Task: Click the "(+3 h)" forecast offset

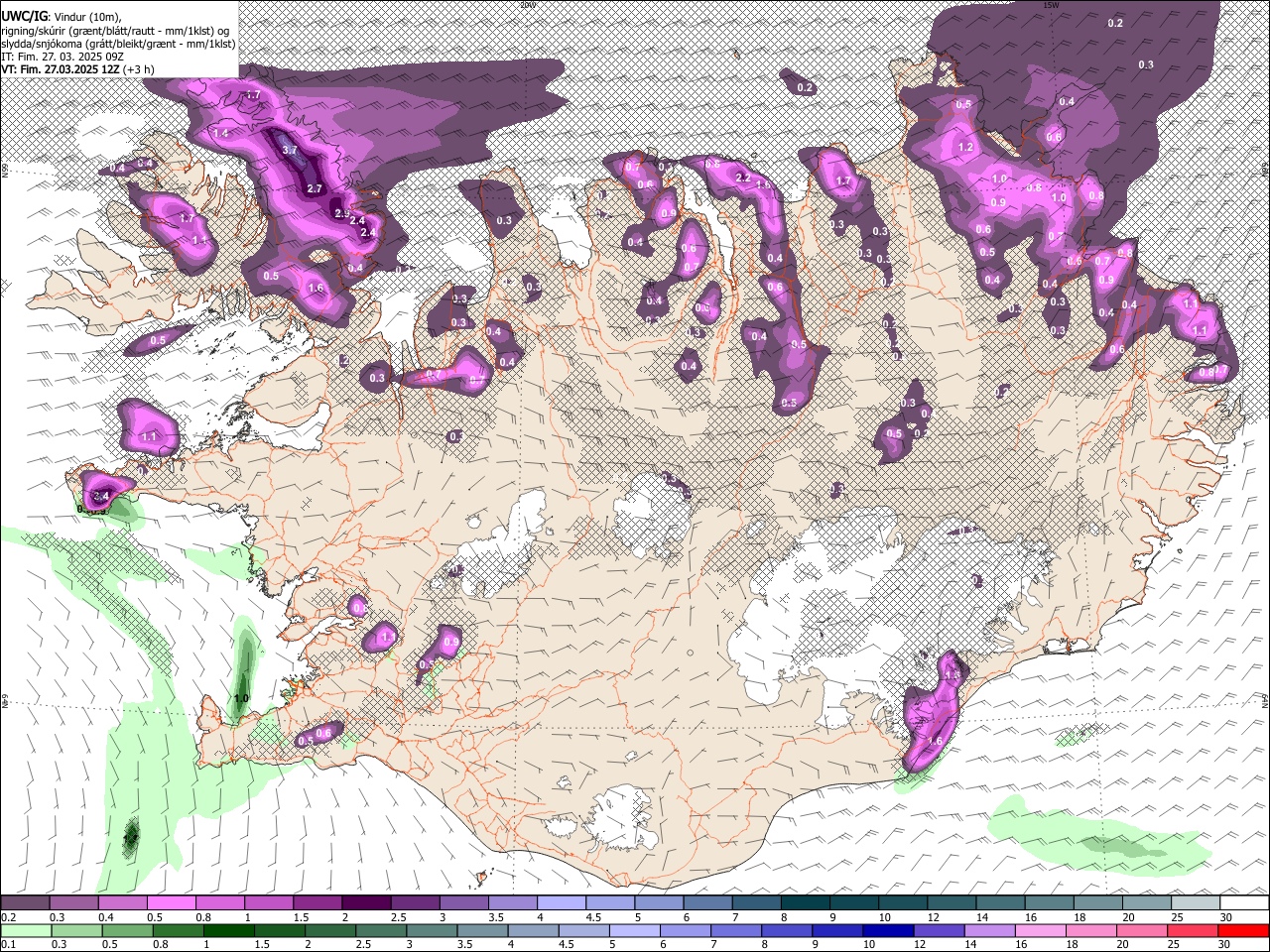Action: (x=139, y=70)
